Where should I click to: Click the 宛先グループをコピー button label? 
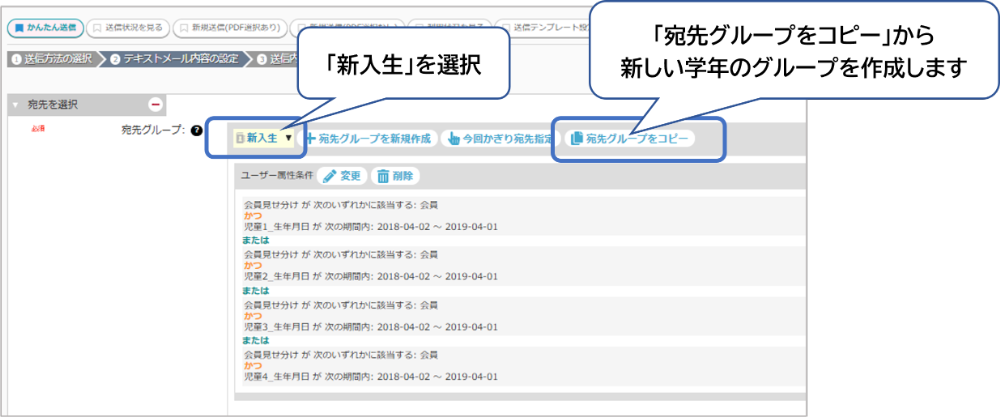[637, 139]
